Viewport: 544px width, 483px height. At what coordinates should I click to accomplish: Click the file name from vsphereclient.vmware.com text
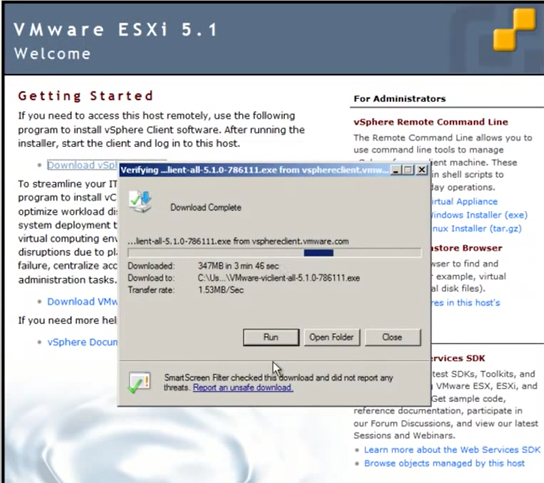click(238, 241)
